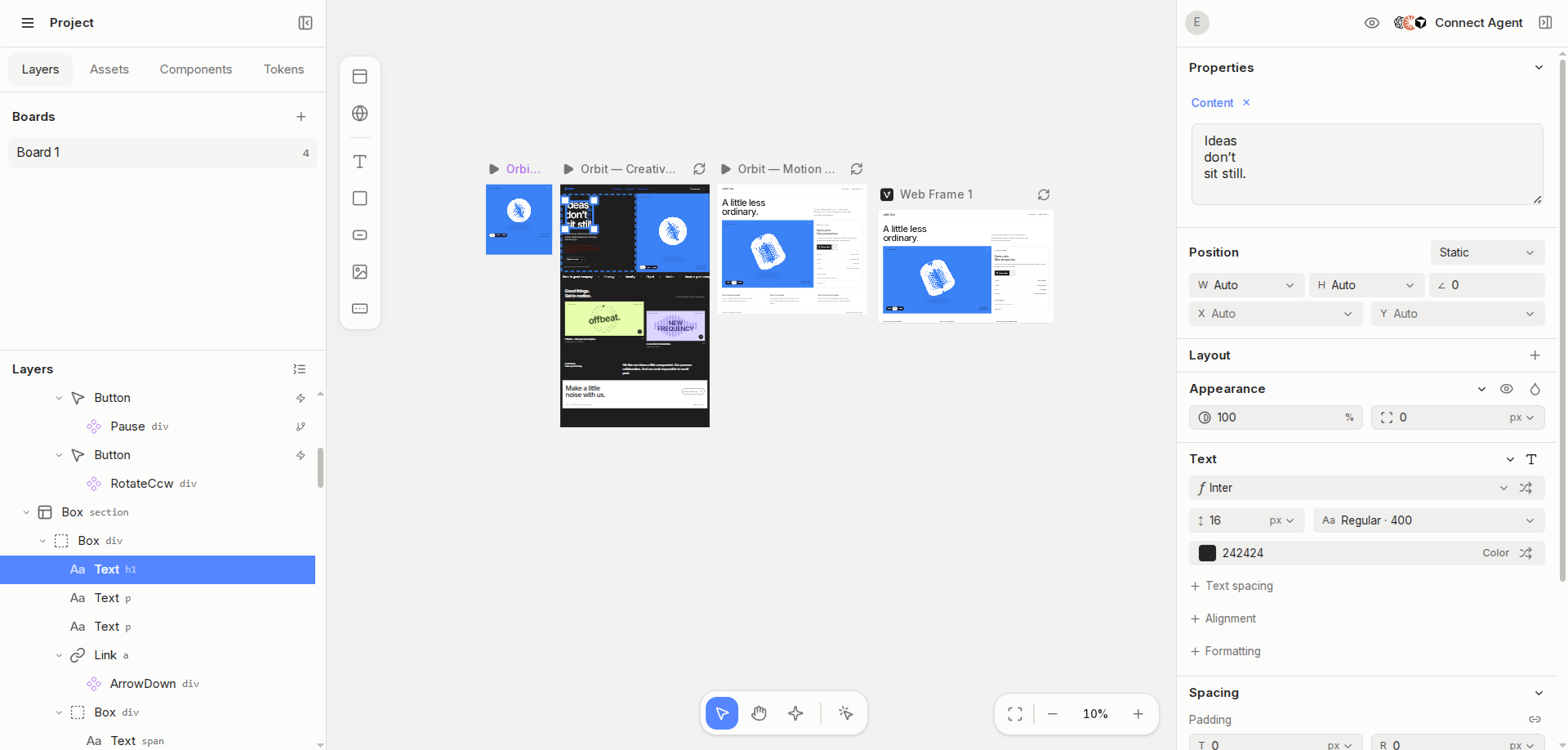Screen dimensions: 1568x750
Task: Click the magic pointer tool
Action: coord(846,714)
